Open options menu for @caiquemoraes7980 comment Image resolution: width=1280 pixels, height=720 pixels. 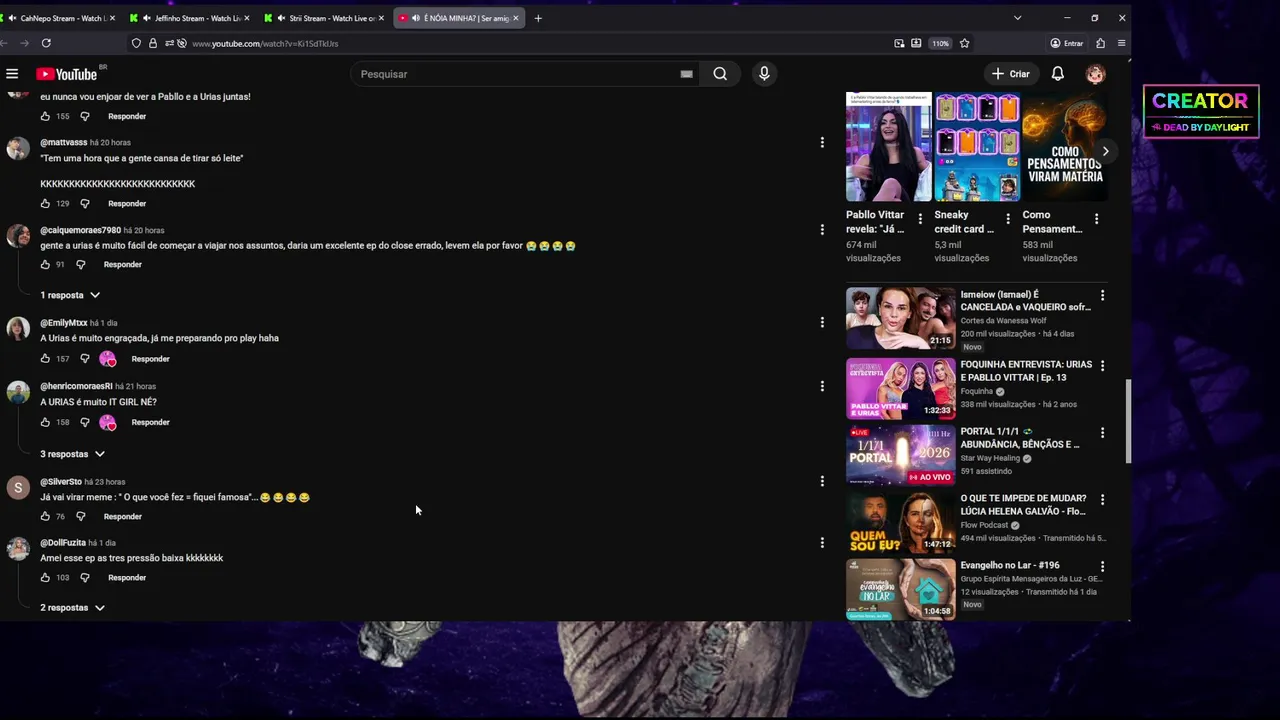[x=822, y=230]
